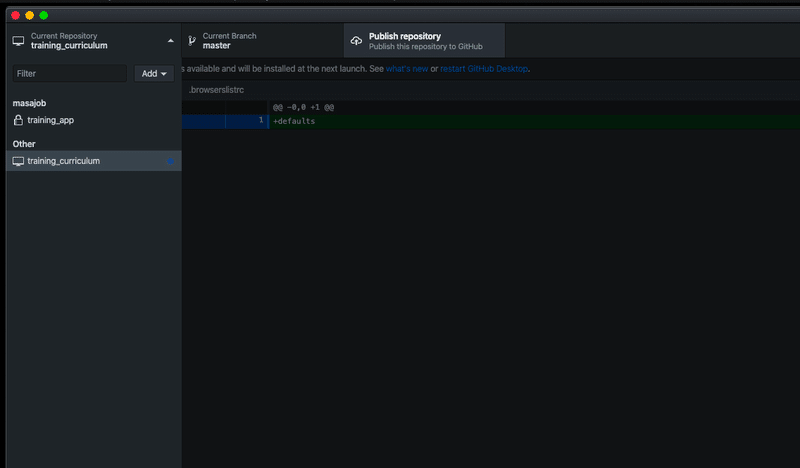
Task: Focus the repository Filter field
Action: point(69,73)
